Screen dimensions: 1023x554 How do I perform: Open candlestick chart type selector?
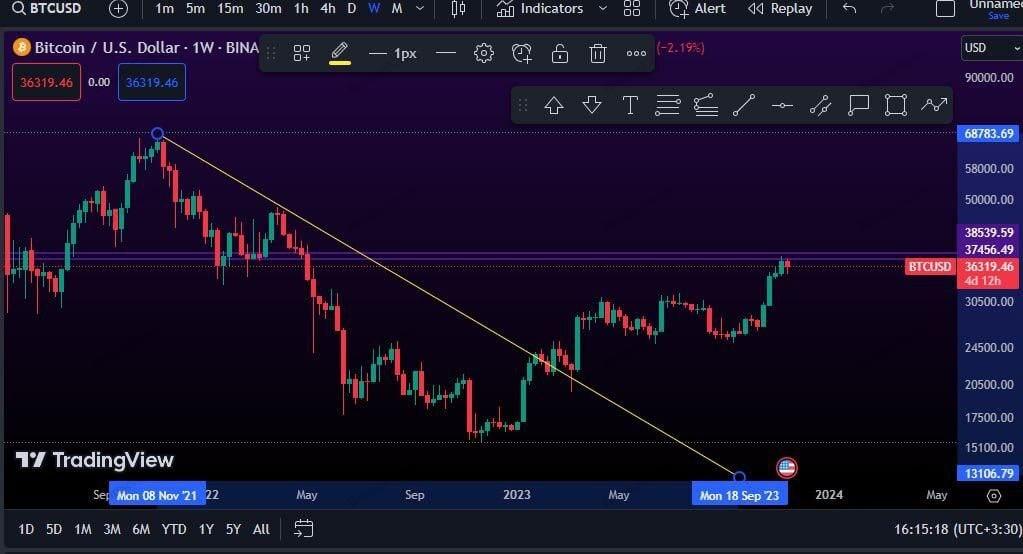[x=459, y=8]
